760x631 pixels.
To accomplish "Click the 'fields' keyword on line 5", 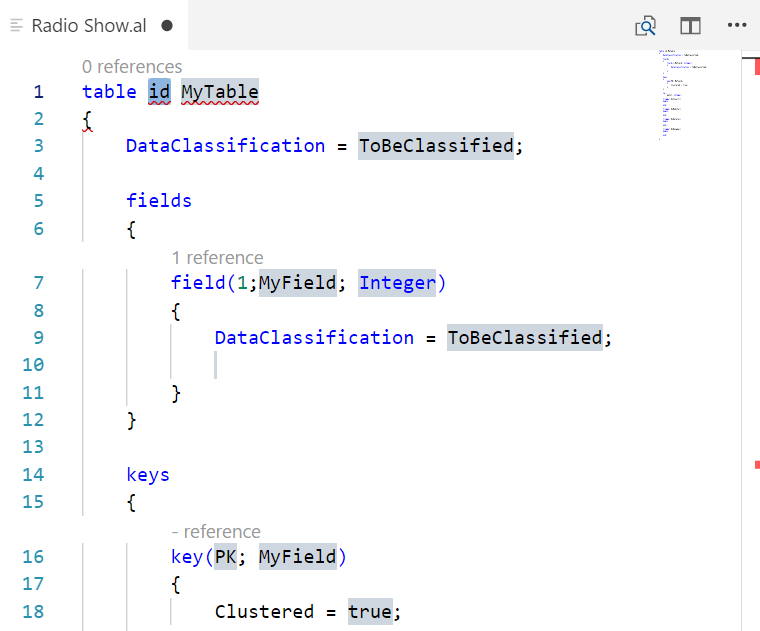I will (159, 201).
